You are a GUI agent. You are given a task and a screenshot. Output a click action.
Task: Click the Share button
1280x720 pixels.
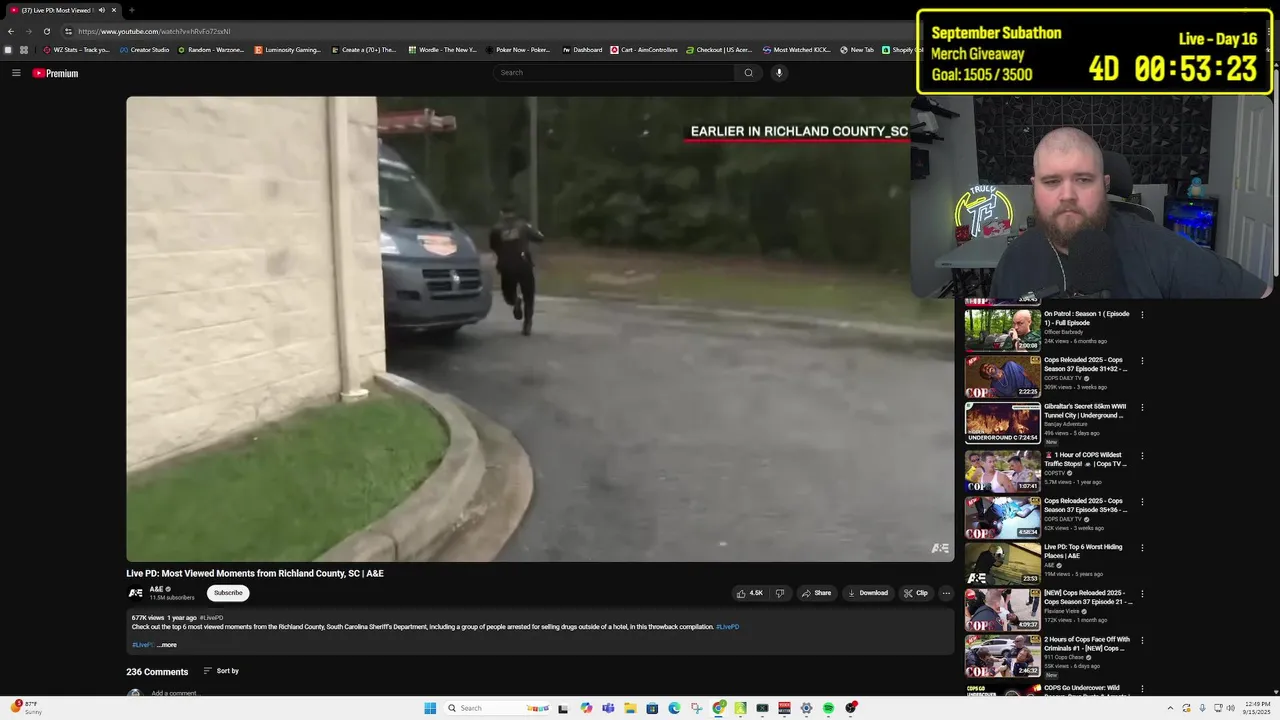[x=816, y=593]
